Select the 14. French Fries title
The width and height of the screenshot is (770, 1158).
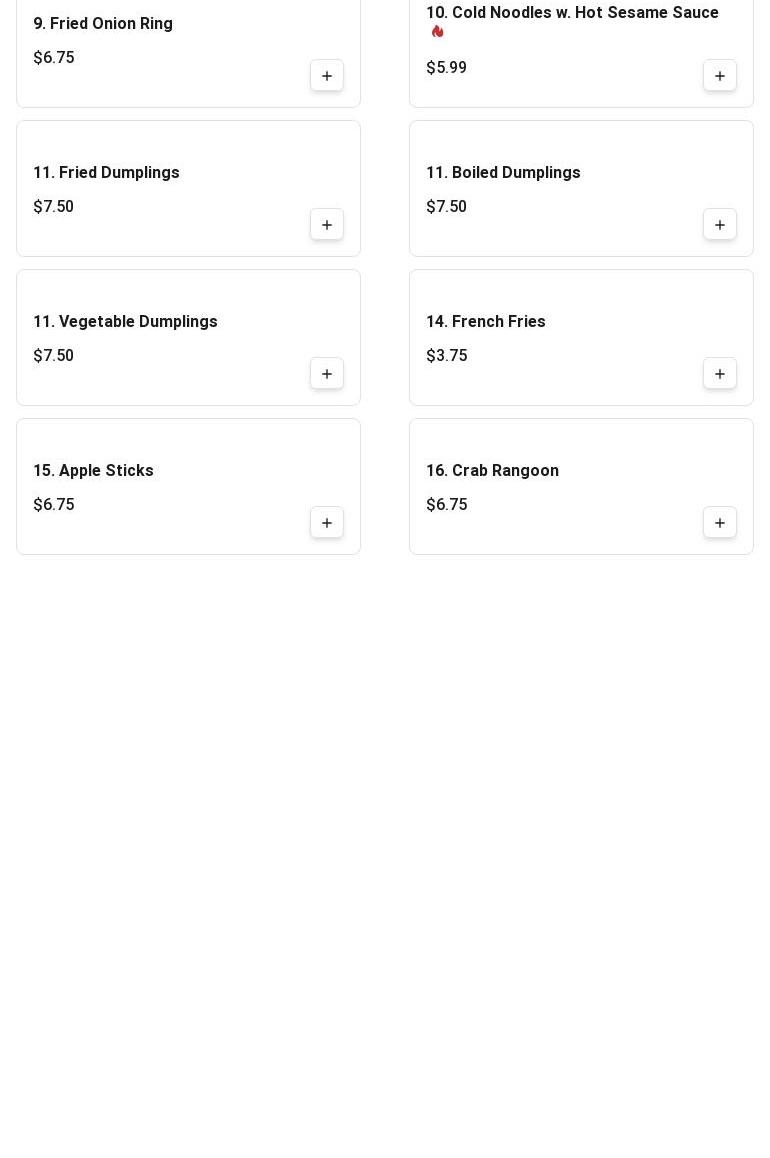coord(486,322)
